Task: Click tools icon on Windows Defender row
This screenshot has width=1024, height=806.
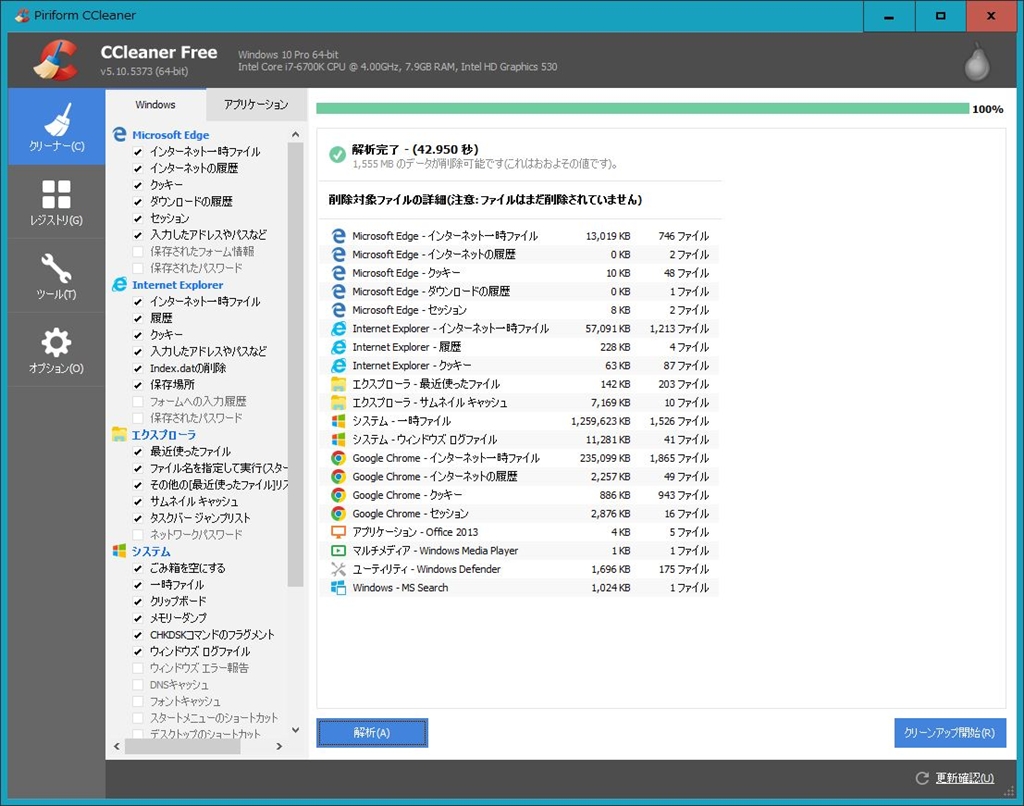Action: pos(338,569)
